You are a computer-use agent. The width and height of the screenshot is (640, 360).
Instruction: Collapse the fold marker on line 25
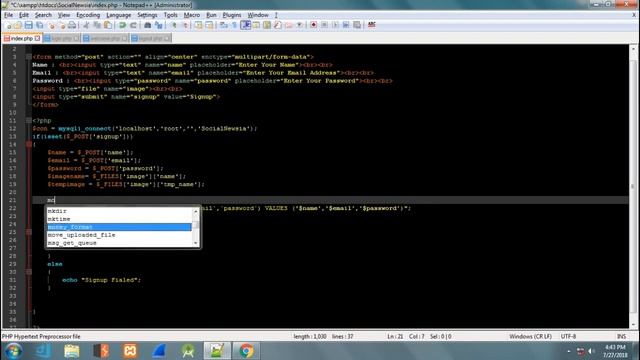pyautogui.click(x=29, y=232)
